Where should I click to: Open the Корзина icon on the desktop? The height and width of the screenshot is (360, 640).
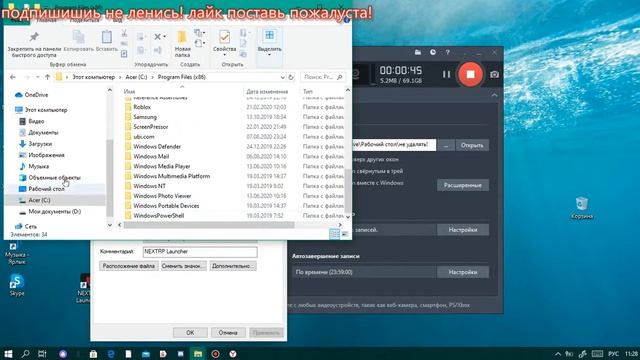pyautogui.click(x=582, y=208)
